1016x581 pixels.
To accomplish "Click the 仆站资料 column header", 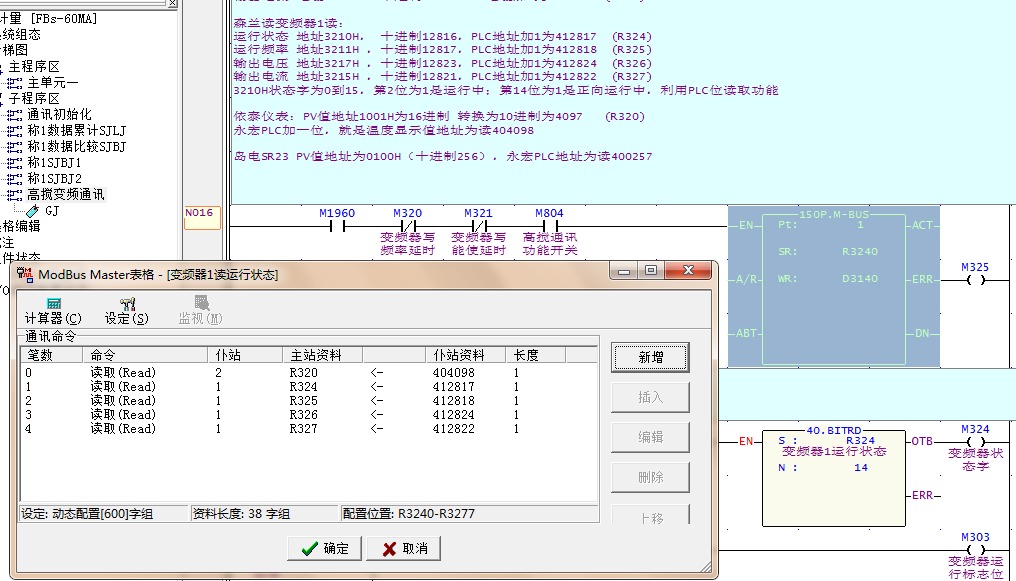I will (x=458, y=355).
